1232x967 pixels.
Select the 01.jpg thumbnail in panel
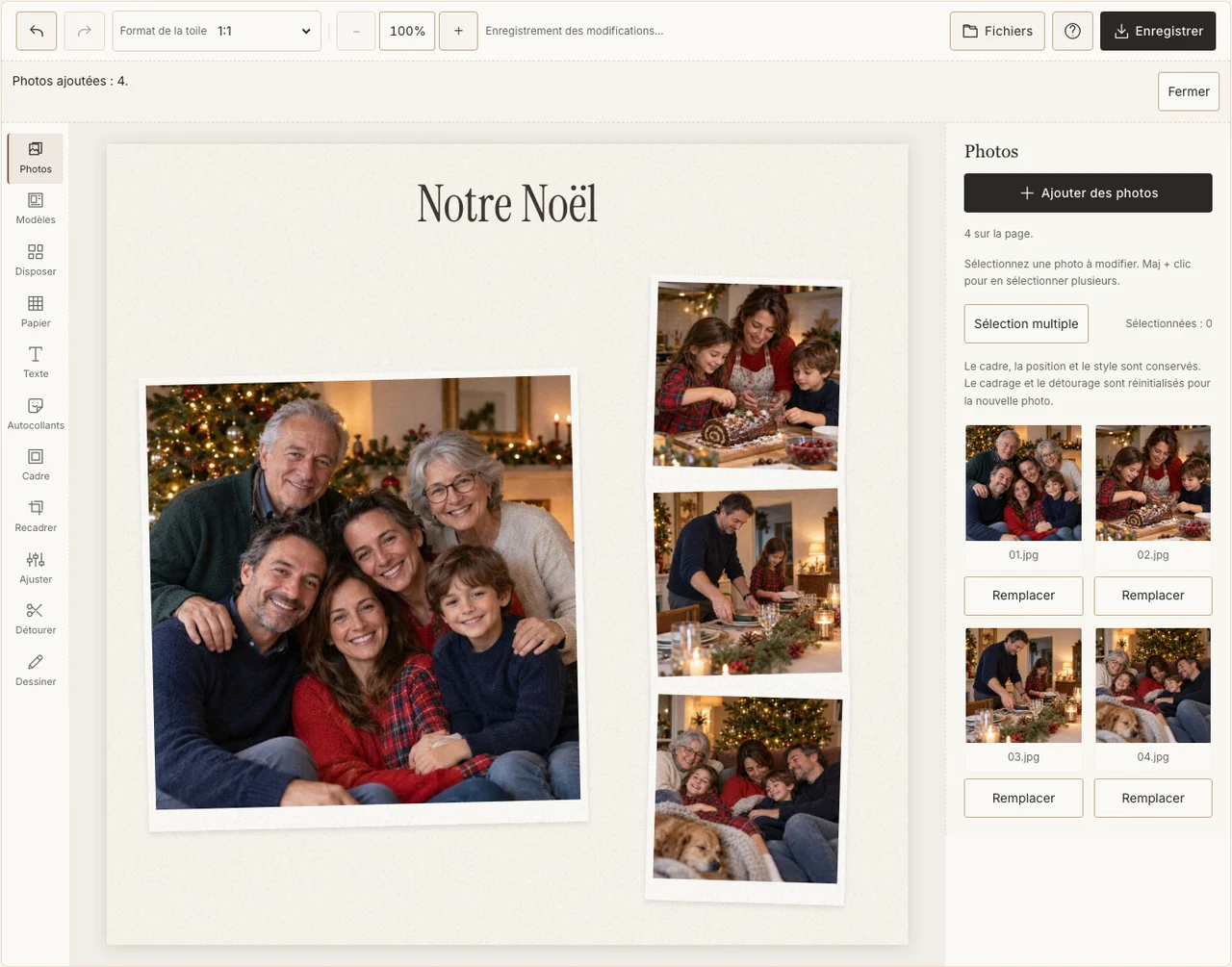[x=1023, y=483]
